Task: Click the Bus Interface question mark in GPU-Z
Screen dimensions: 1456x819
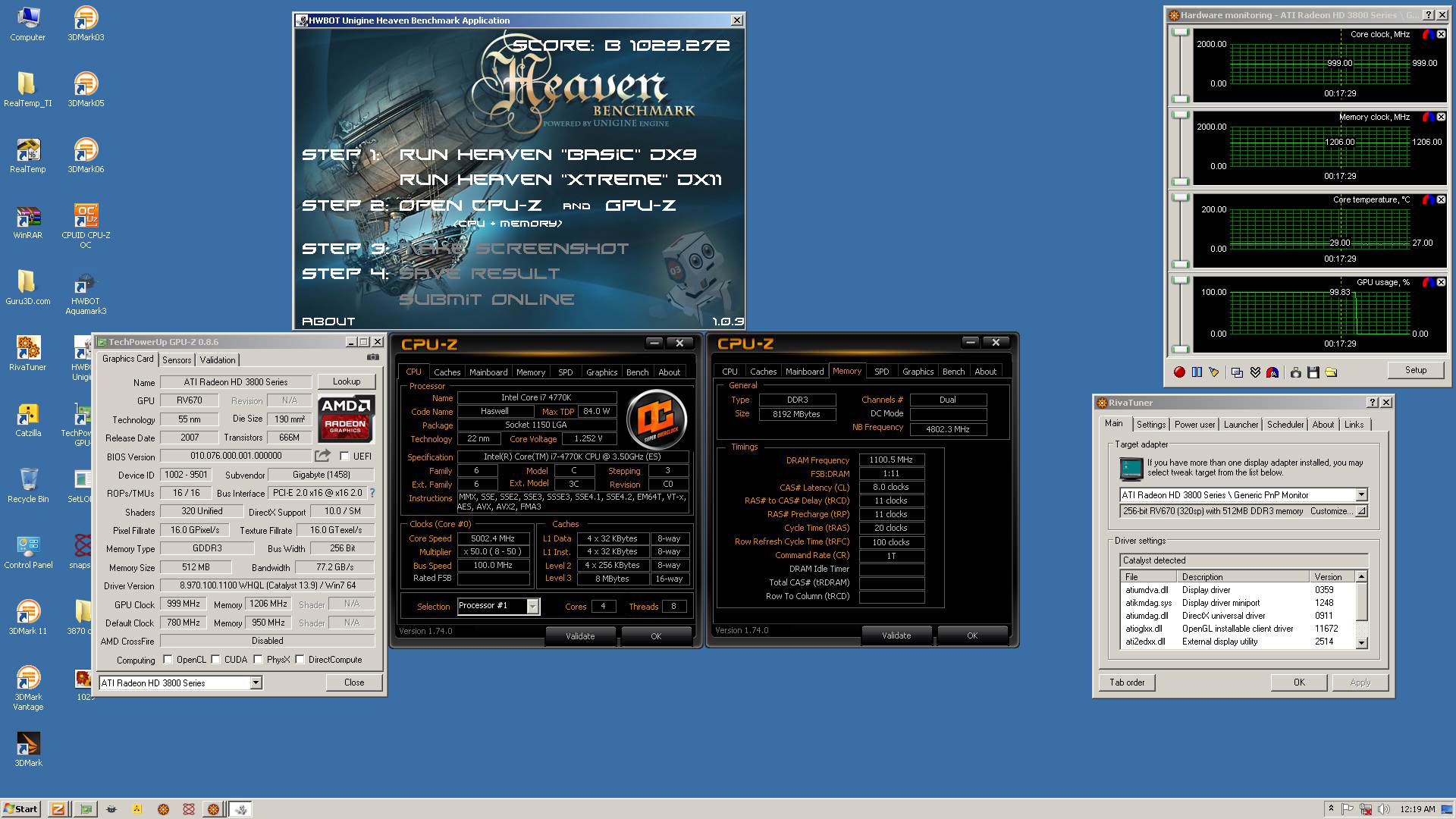Action: pyautogui.click(x=372, y=493)
